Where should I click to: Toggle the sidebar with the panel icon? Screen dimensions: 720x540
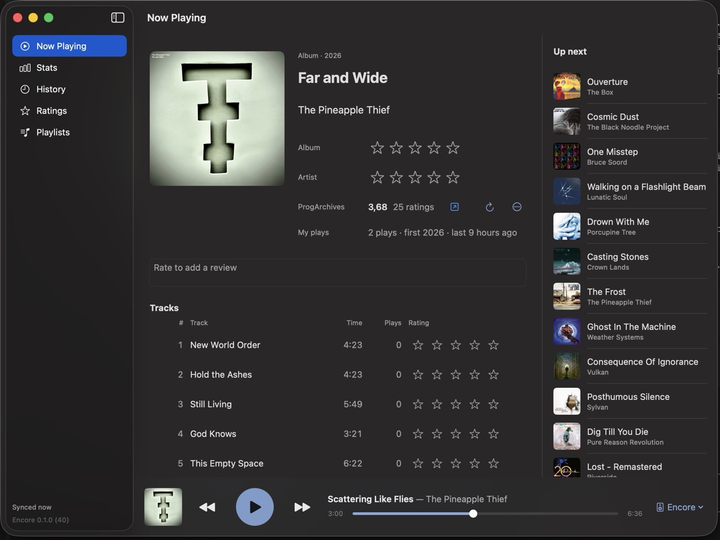pyautogui.click(x=118, y=17)
